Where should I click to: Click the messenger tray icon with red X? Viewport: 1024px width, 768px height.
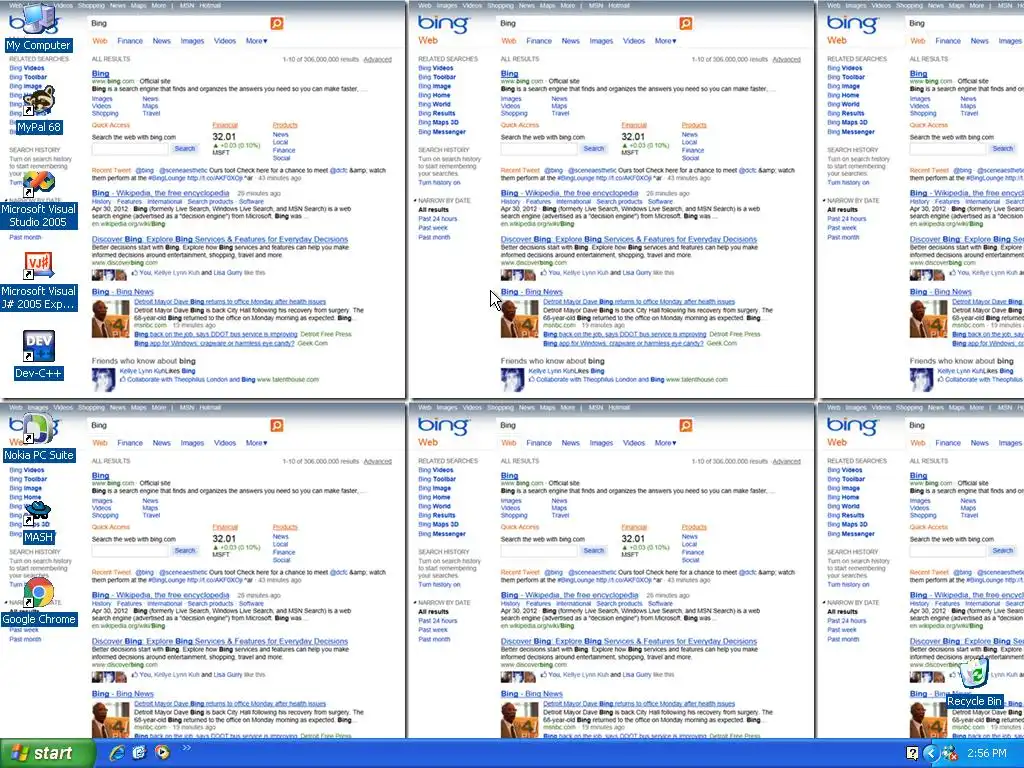click(x=949, y=754)
